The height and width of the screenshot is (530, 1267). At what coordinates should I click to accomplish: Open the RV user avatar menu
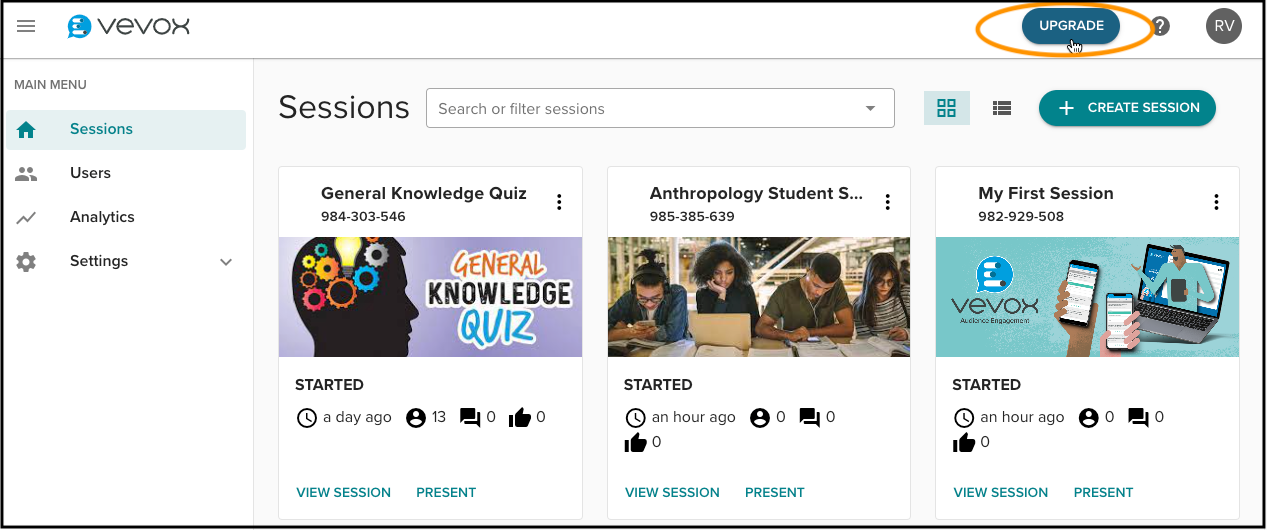1224,26
